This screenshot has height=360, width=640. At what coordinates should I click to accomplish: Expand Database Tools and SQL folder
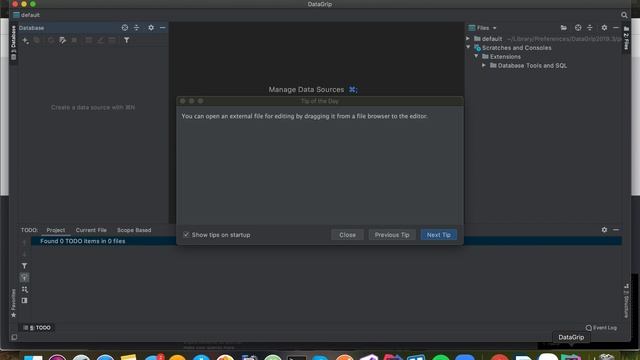tap(484, 65)
